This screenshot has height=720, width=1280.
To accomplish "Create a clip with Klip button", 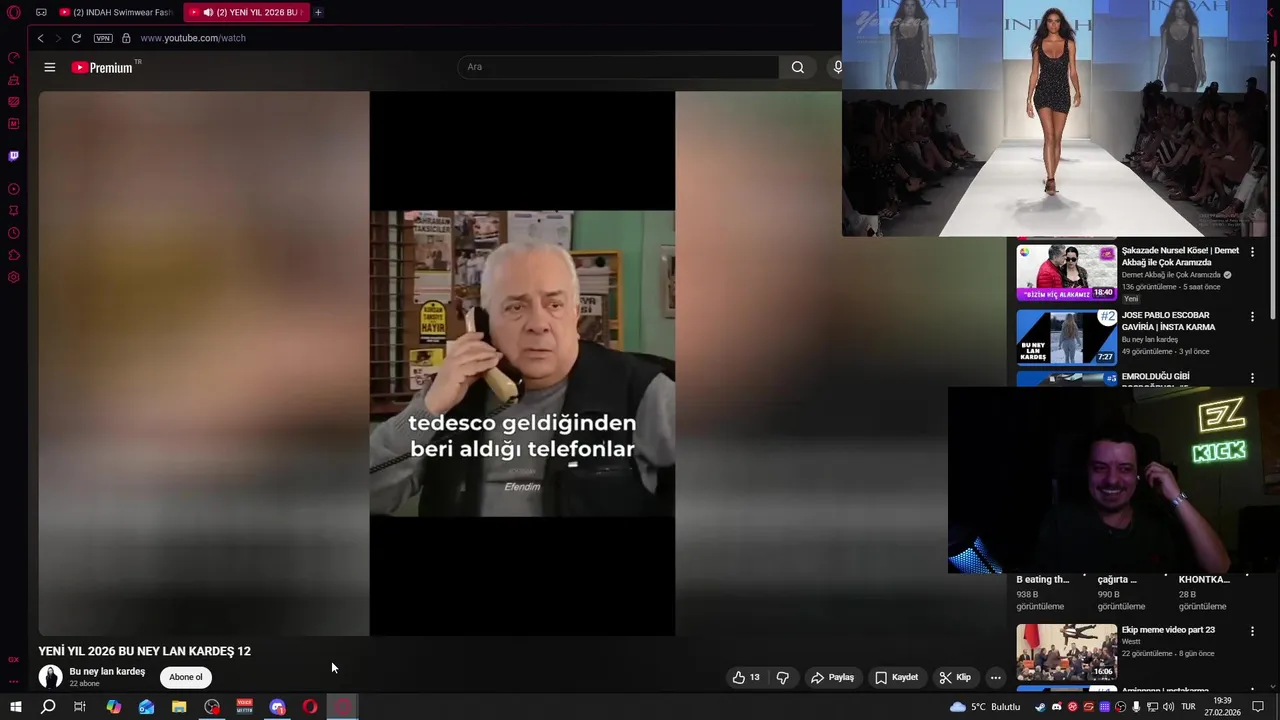I will [x=955, y=677].
